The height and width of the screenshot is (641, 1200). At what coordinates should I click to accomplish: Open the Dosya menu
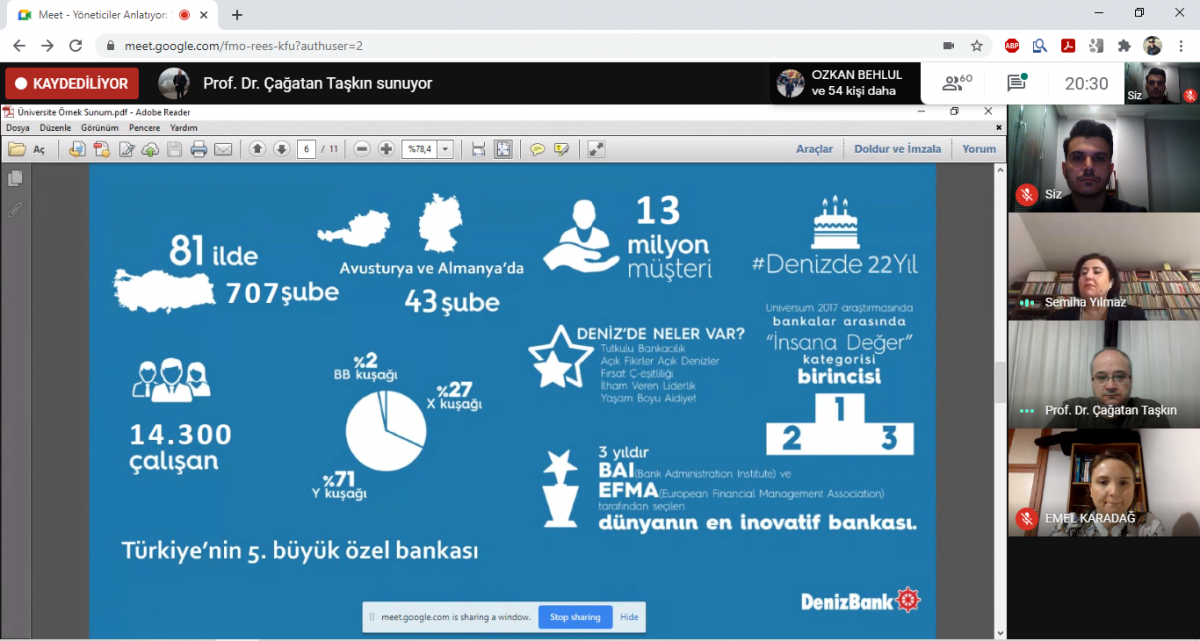pos(18,128)
